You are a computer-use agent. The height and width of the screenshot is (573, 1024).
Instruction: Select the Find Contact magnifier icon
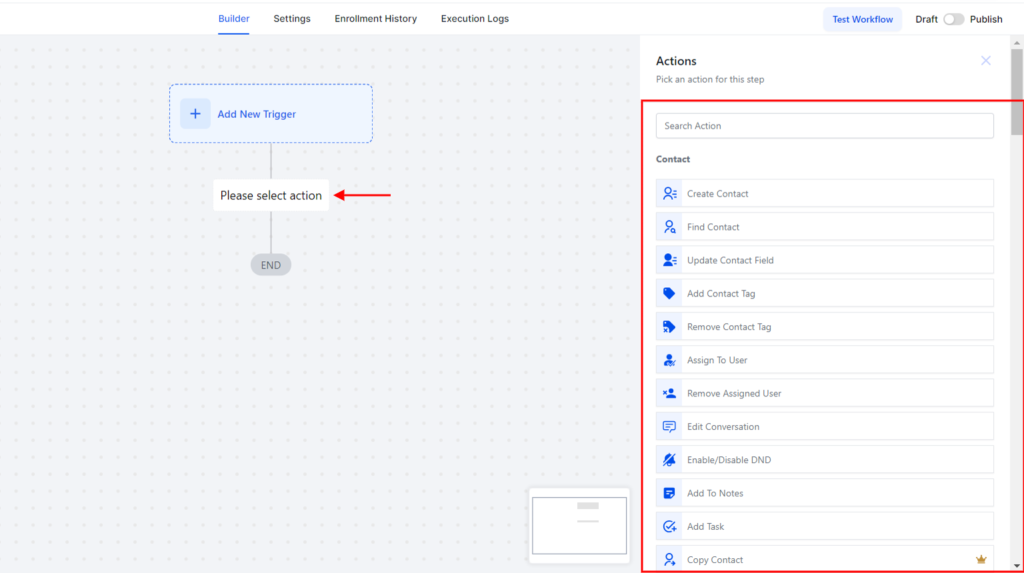pyautogui.click(x=669, y=227)
